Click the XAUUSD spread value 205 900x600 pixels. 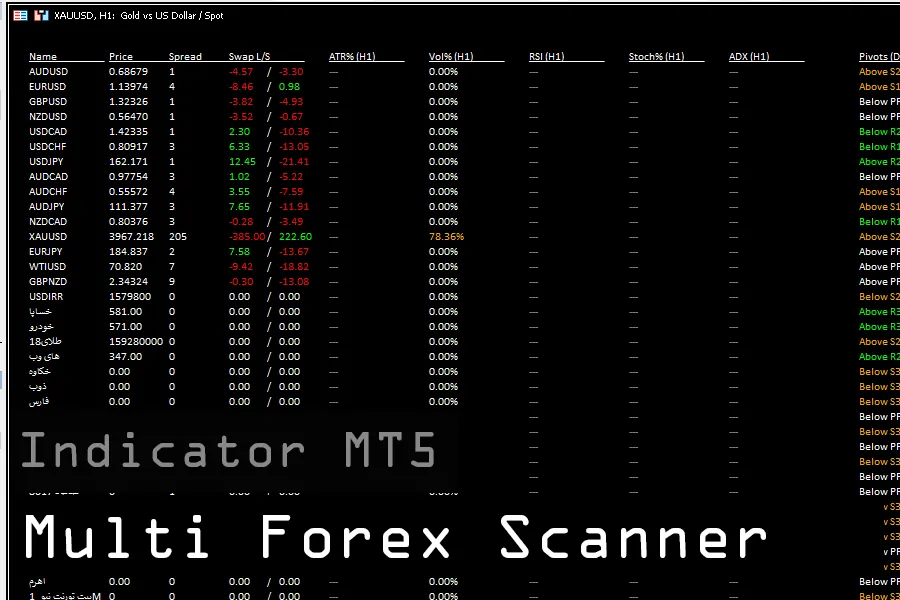coord(178,237)
